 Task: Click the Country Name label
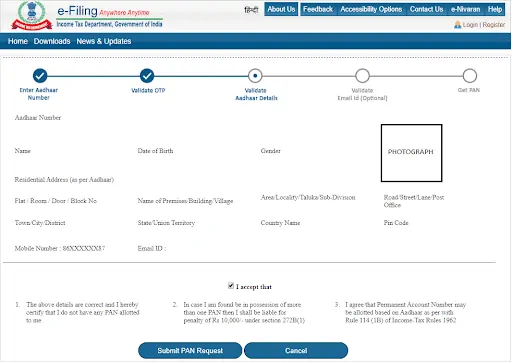280,223
